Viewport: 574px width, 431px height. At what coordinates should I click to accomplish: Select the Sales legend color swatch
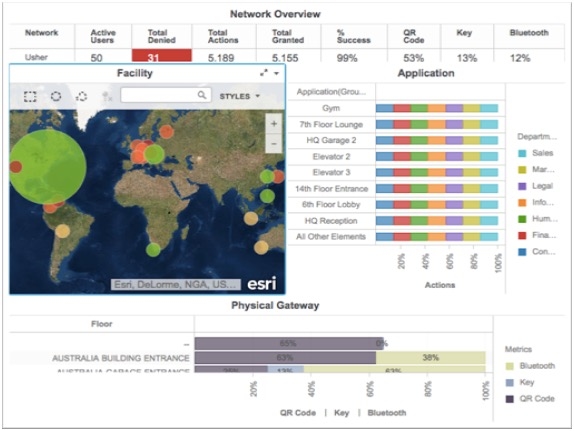point(522,153)
